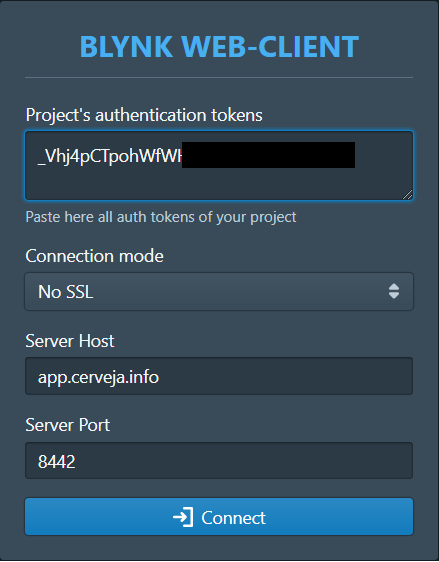This screenshot has width=439, height=562.
Task: Place cursor in the app.cerveja.info host text
Action: (99, 377)
